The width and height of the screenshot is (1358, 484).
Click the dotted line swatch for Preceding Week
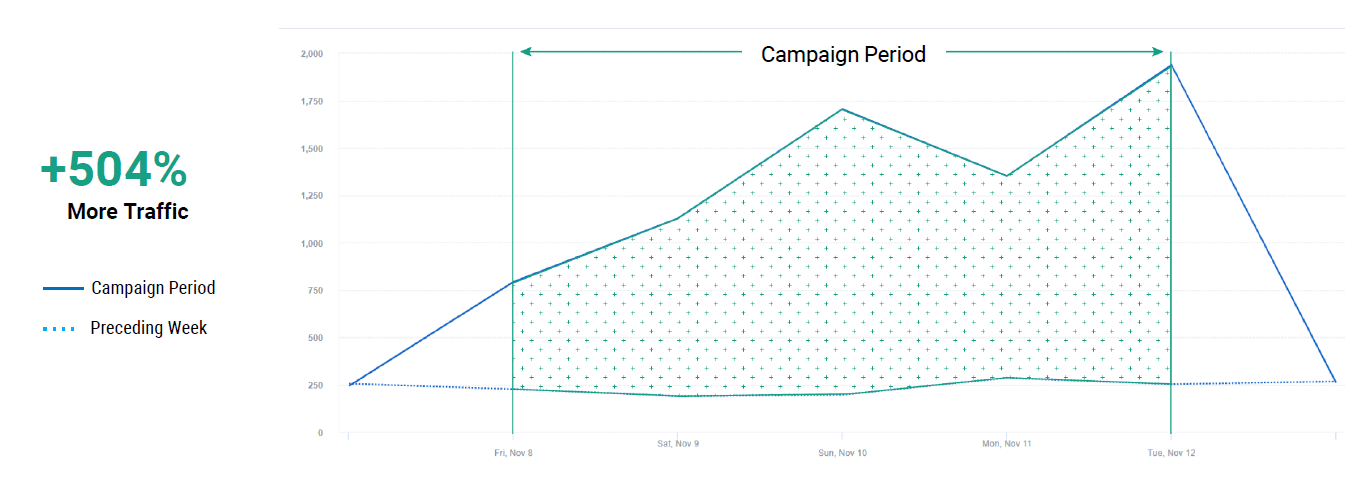tap(60, 329)
